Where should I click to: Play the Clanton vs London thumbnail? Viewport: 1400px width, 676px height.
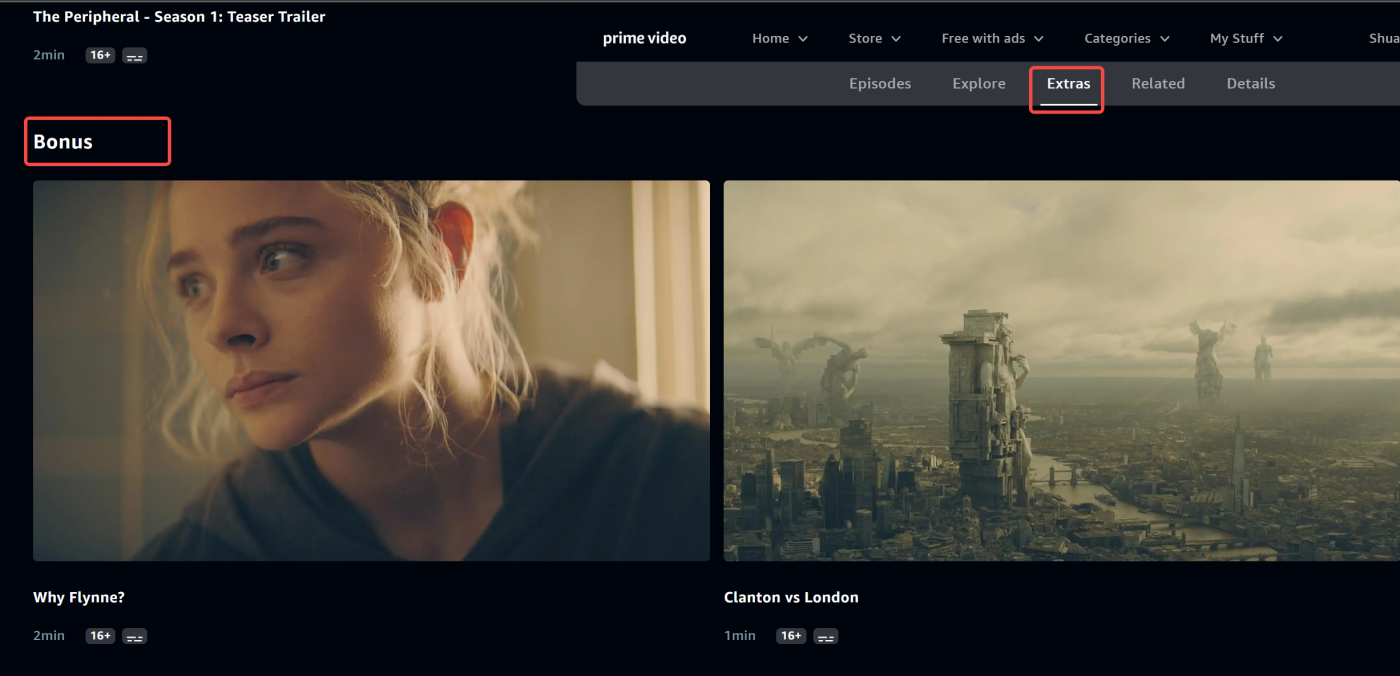coord(1062,370)
